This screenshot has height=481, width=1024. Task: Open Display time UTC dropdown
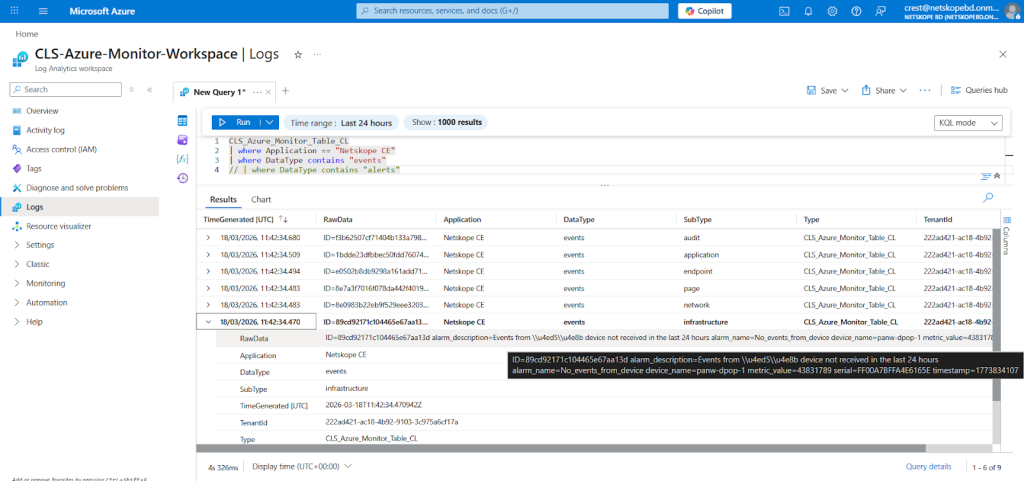pyautogui.click(x=302, y=466)
